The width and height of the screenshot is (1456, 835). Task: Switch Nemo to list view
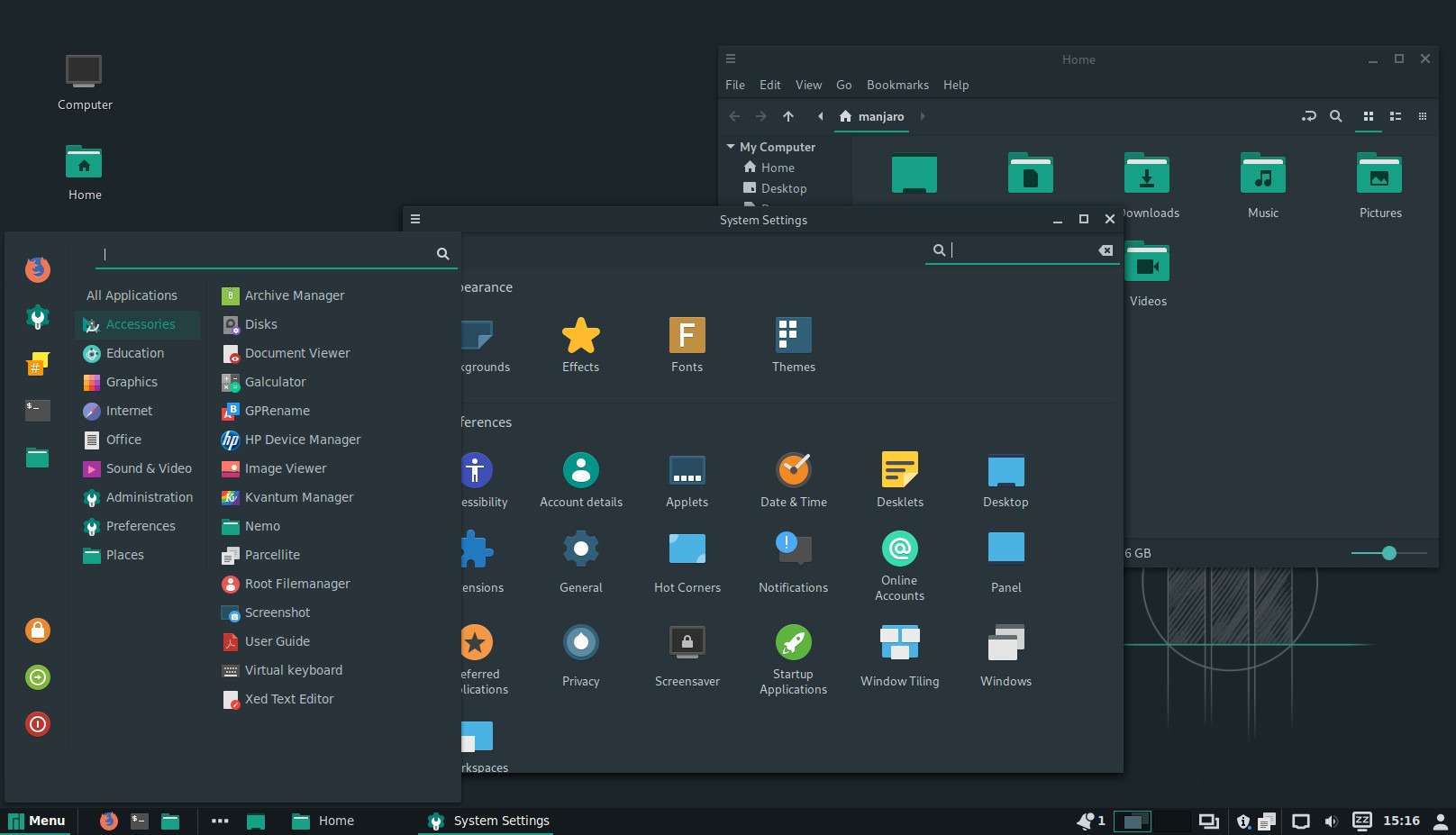(x=1396, y=116)
